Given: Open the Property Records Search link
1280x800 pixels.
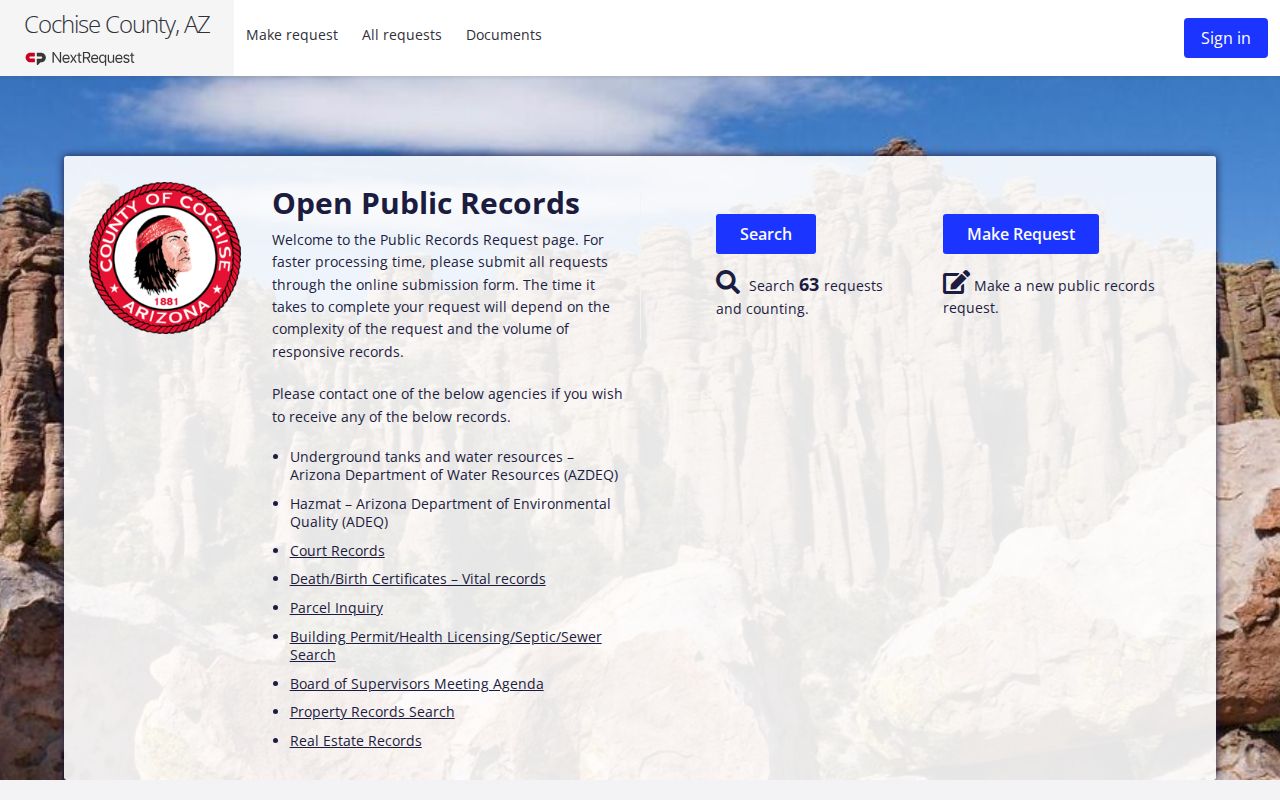Looking at the screenshot, I should click(372, 712).
